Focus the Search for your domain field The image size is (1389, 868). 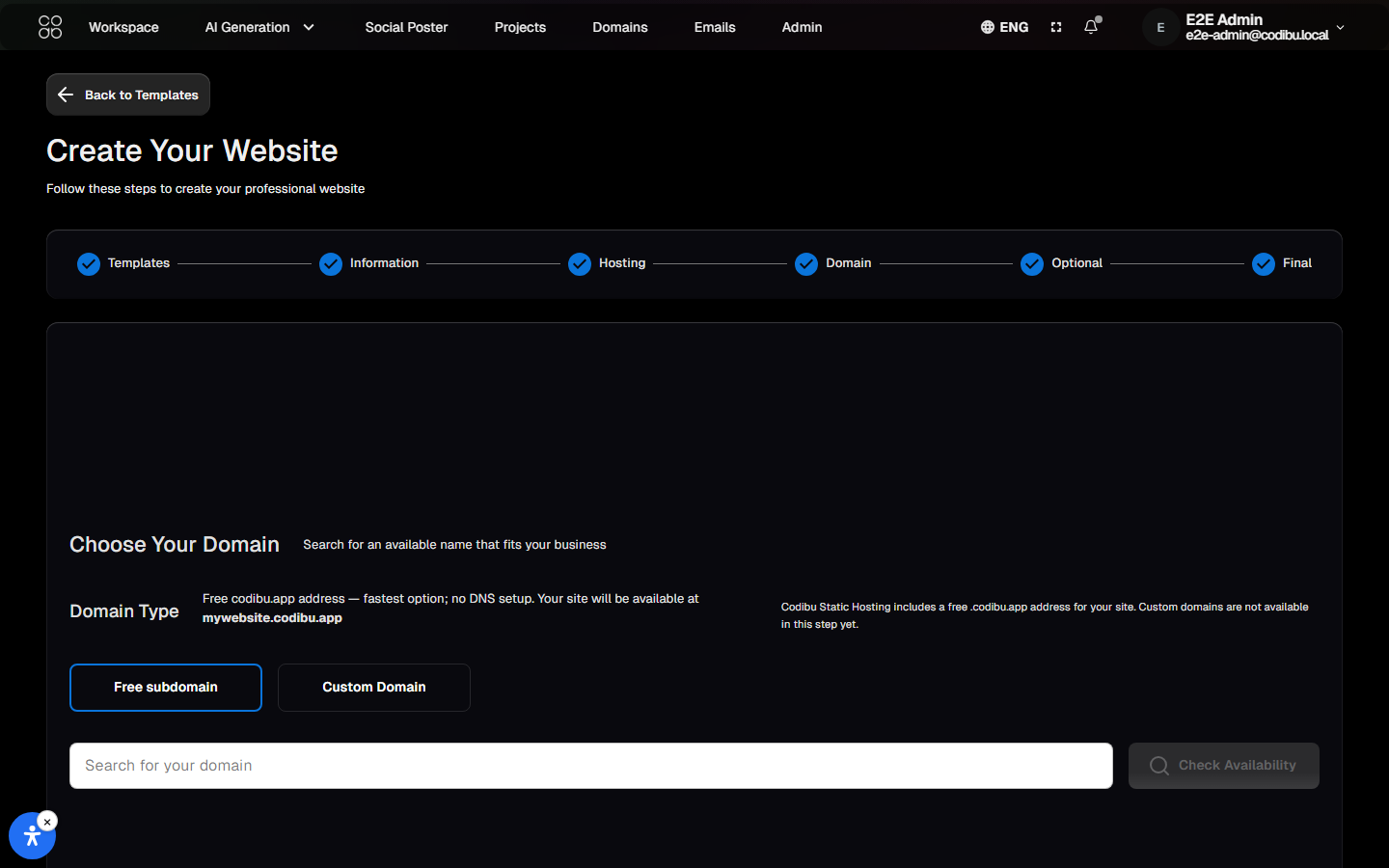coord(591,766)
